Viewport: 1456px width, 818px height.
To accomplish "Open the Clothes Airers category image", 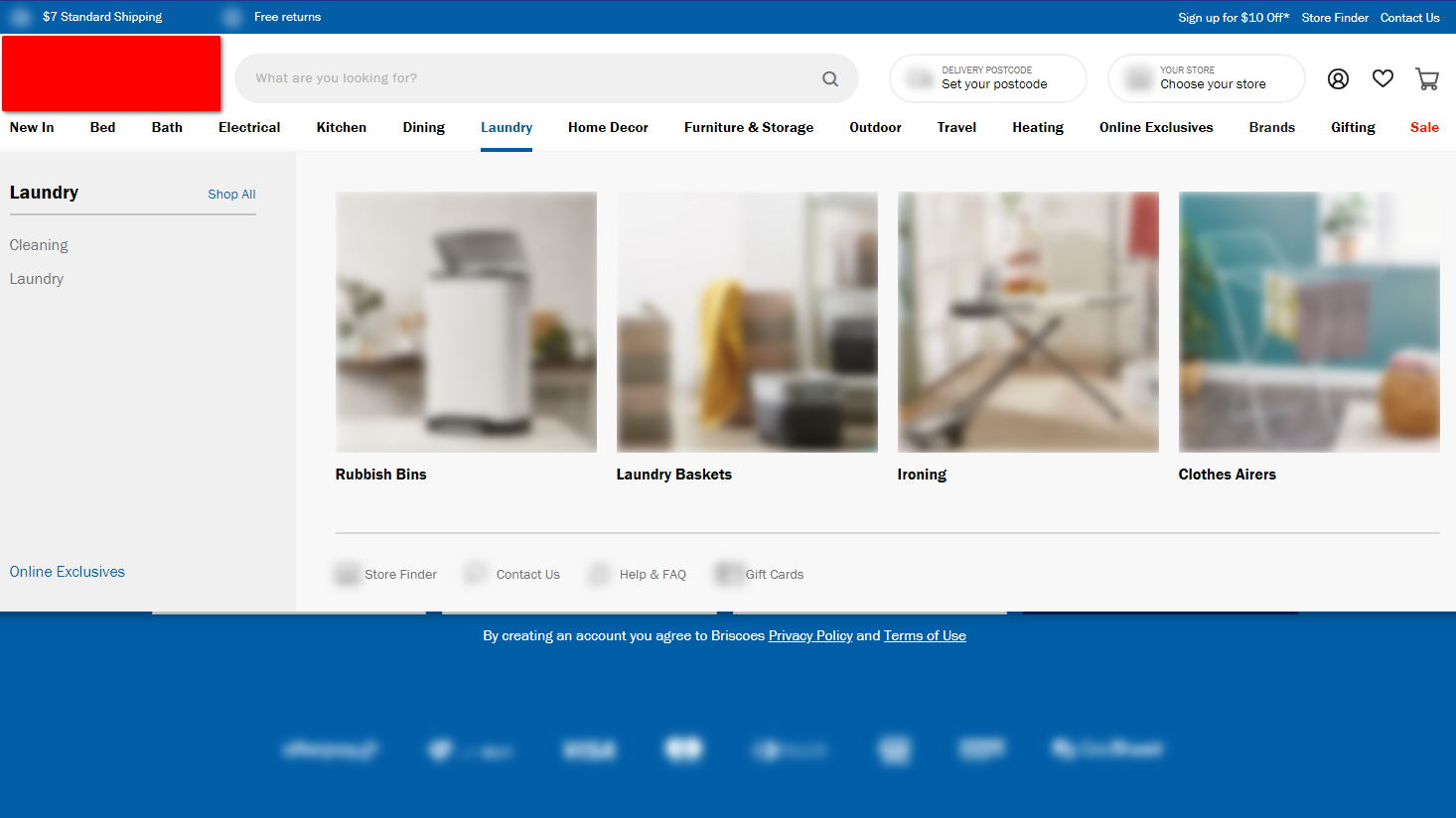I will click(x=1308, y=322).
